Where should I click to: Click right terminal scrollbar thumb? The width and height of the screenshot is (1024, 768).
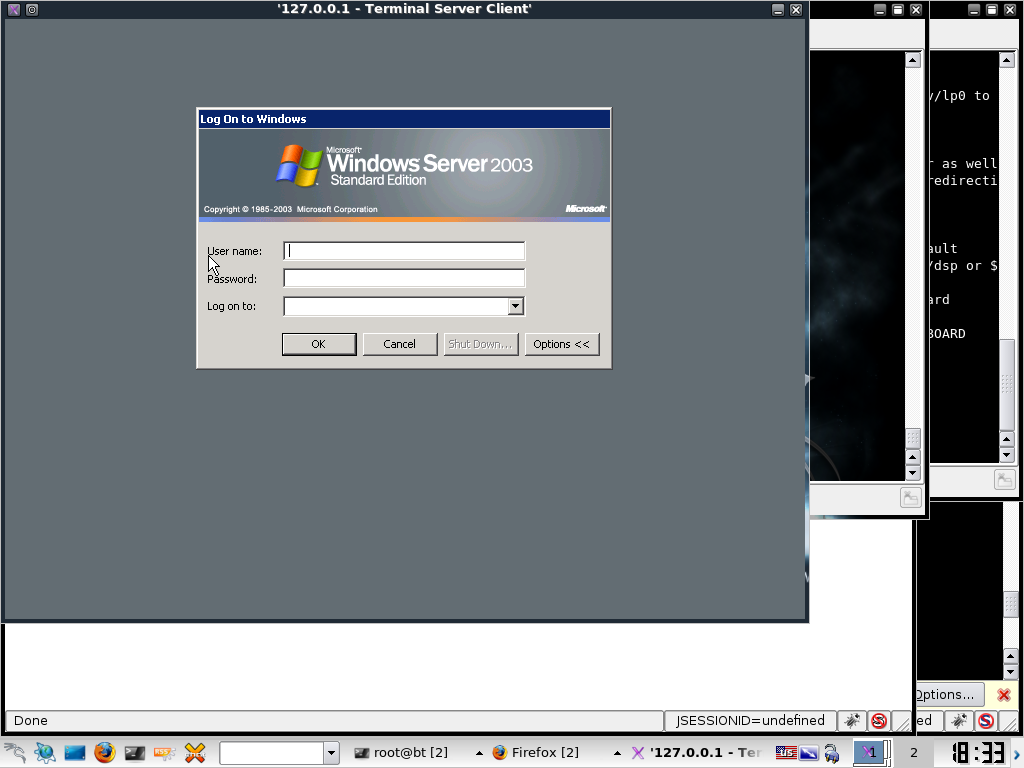click(x=1006, y=385)
